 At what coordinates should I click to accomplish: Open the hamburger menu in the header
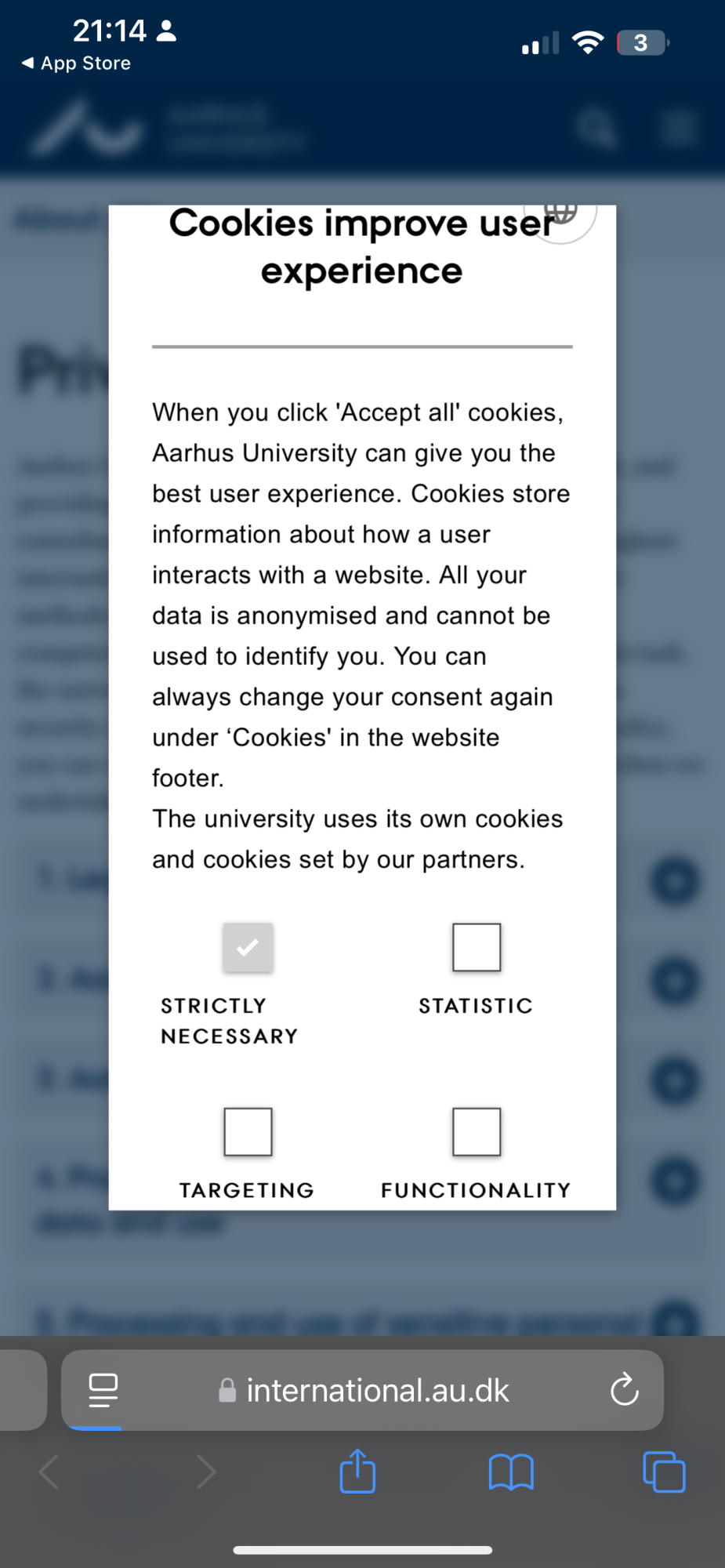coord(677,129)
